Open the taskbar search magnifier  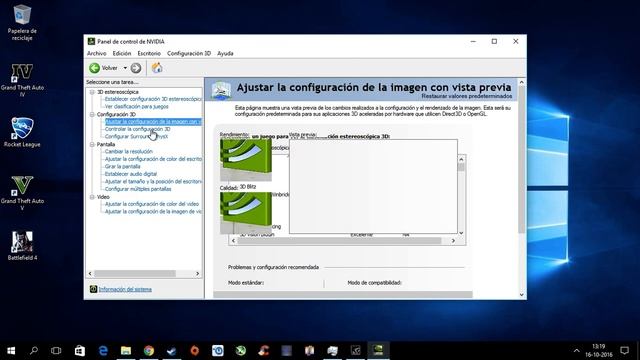pos(34,350)
